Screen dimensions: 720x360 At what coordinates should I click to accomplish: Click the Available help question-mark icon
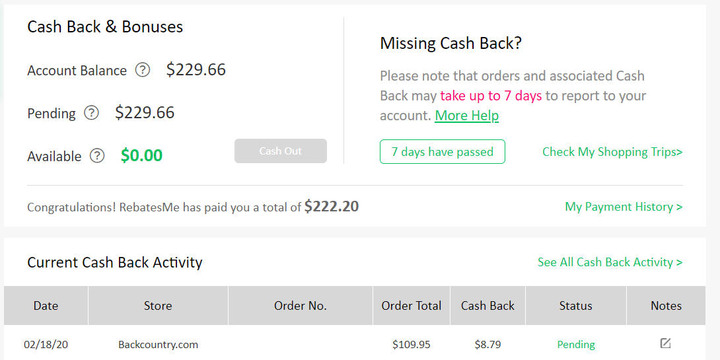tap(97, 156)
